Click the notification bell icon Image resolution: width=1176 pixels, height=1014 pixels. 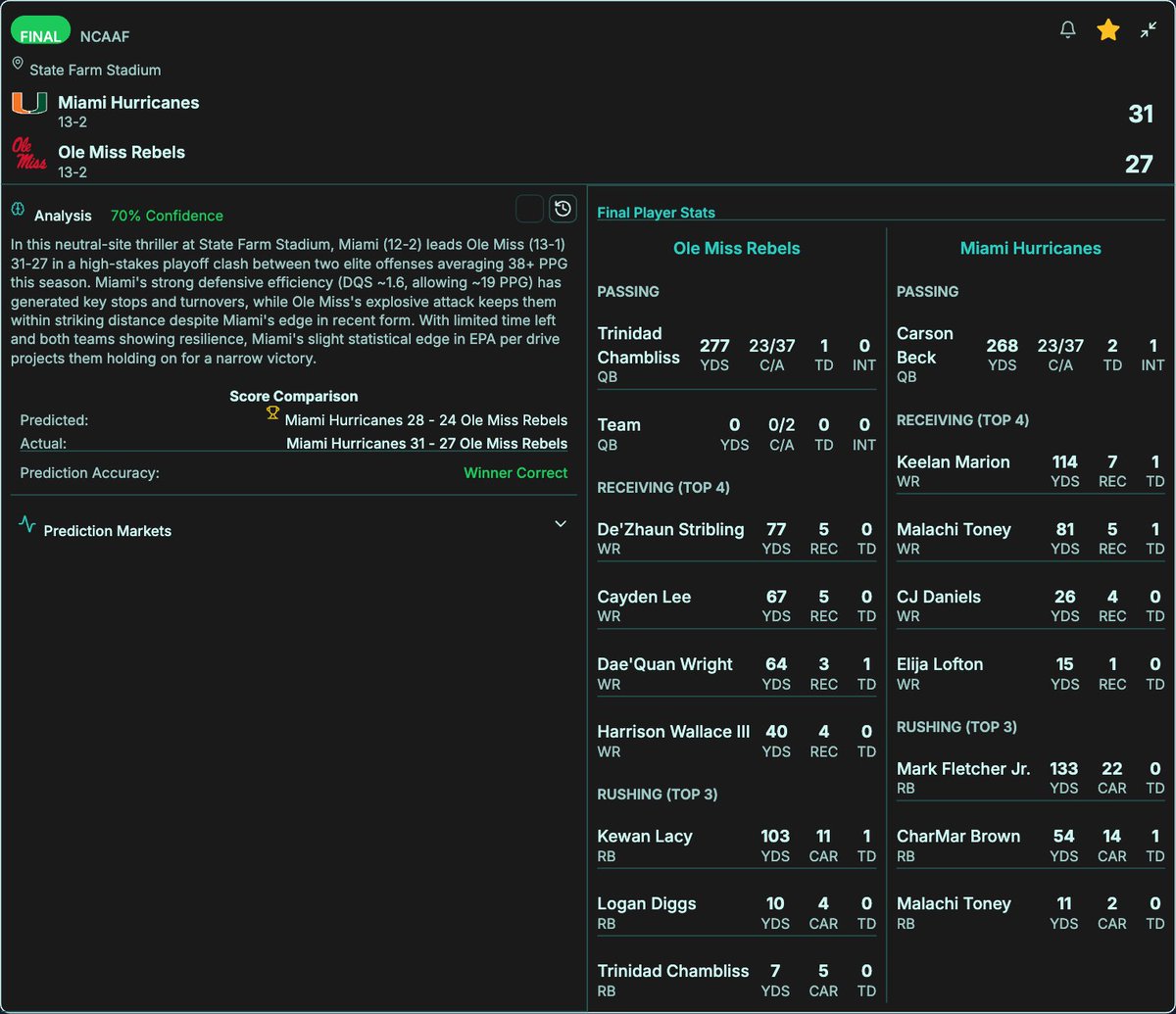pos(1068,30)
